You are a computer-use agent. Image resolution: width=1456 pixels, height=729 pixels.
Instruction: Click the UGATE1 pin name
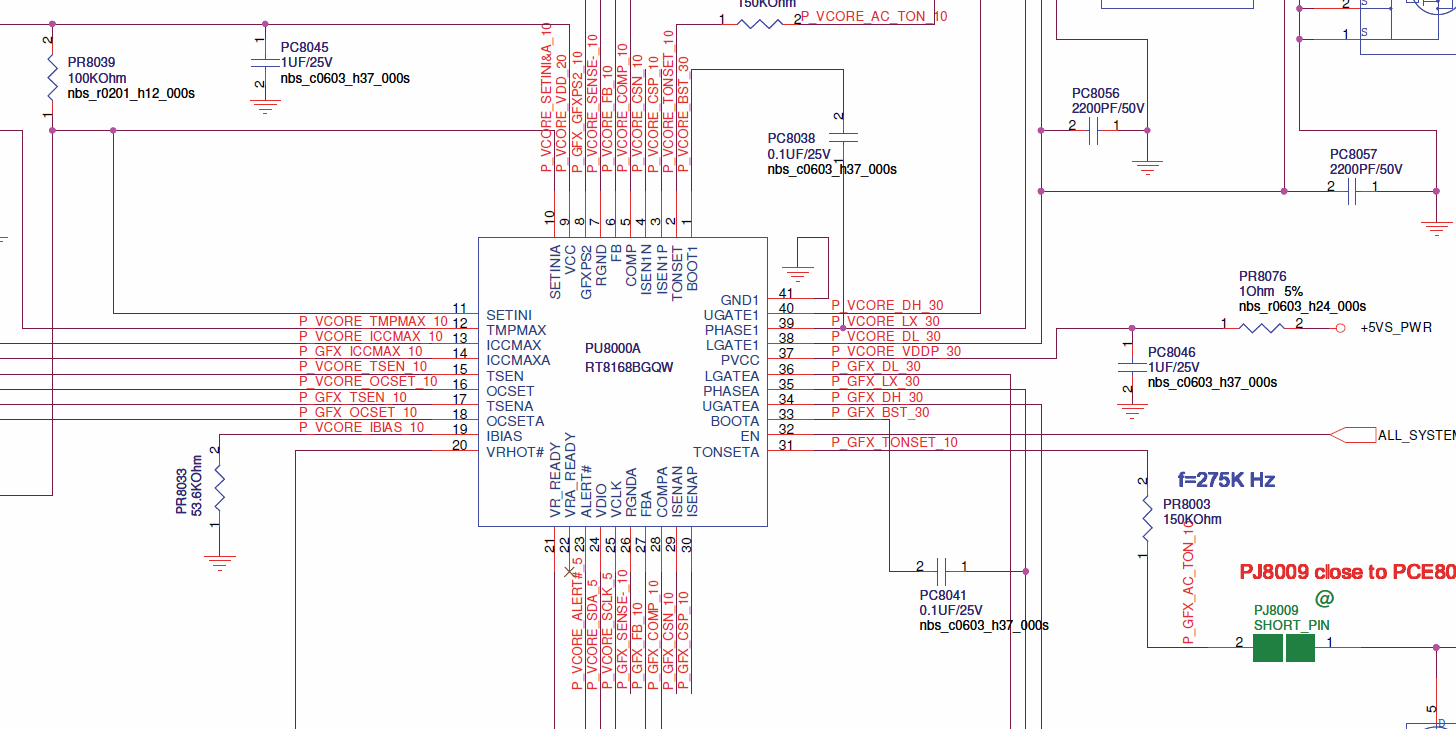tap(732, 315)
